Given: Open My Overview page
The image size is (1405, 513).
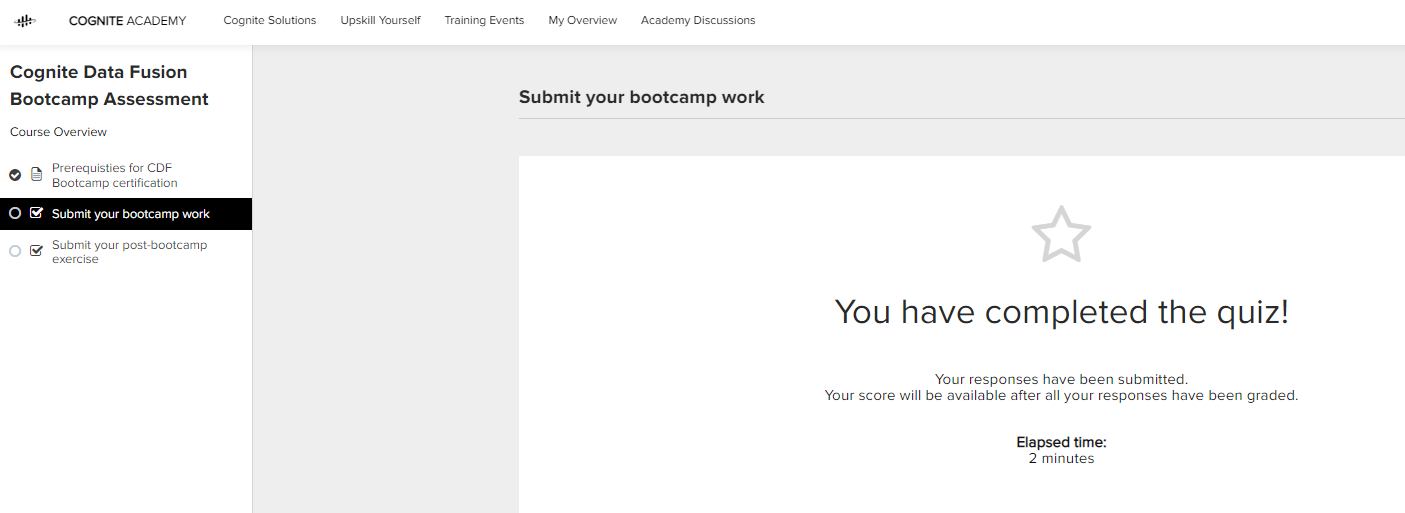Looking at the screenshot, I should click(583, 20).
